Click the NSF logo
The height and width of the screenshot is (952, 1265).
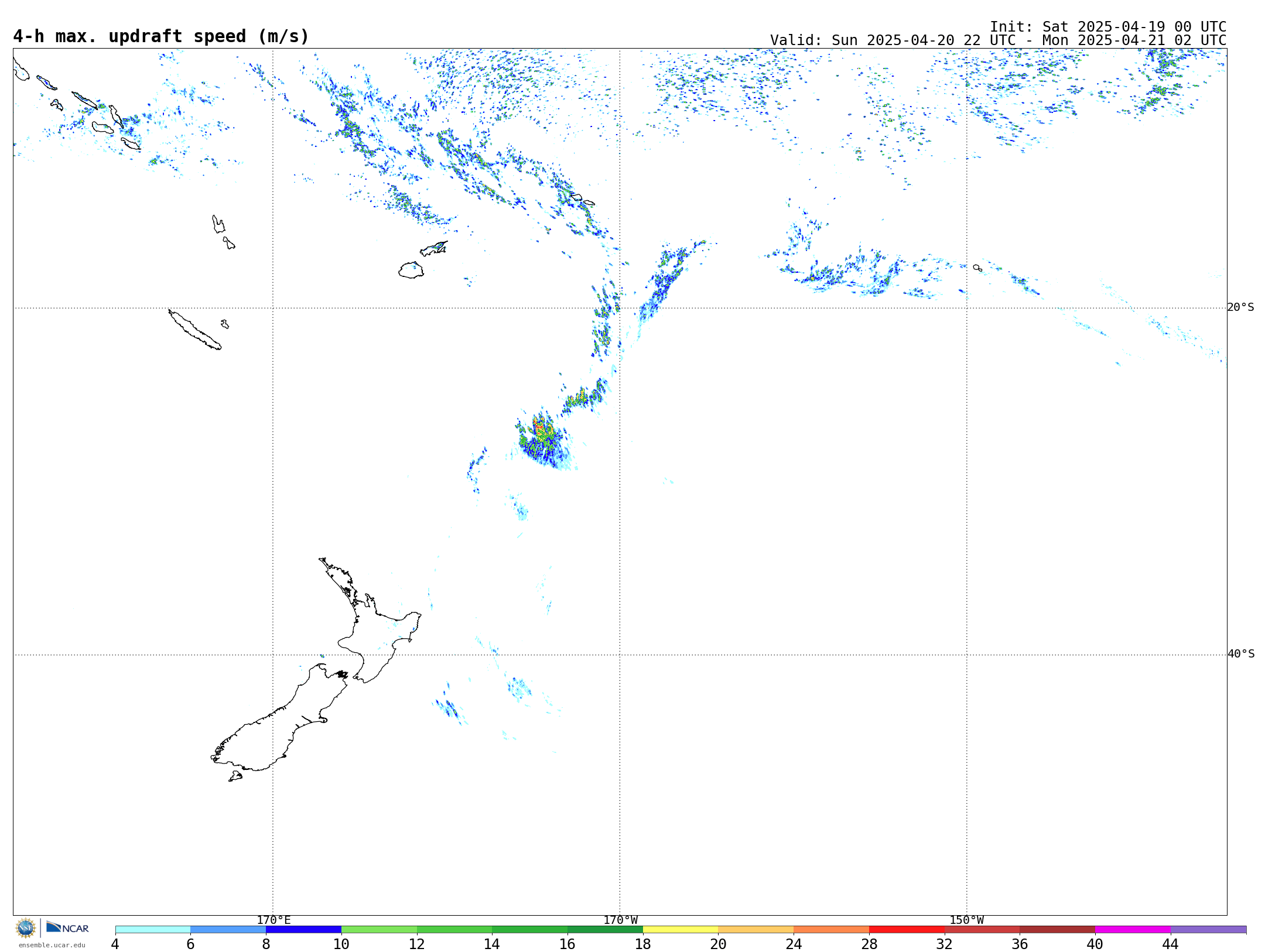point(26,928)
